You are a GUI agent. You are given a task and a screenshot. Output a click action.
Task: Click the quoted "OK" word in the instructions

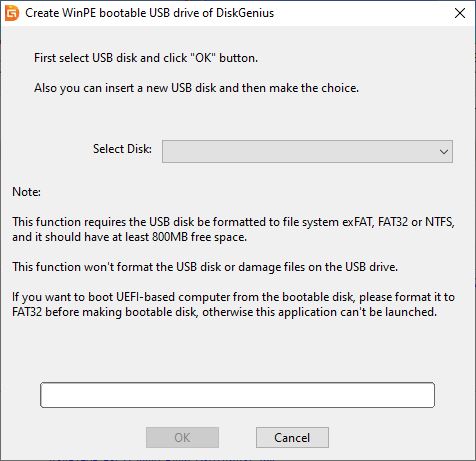coord(203,58)
